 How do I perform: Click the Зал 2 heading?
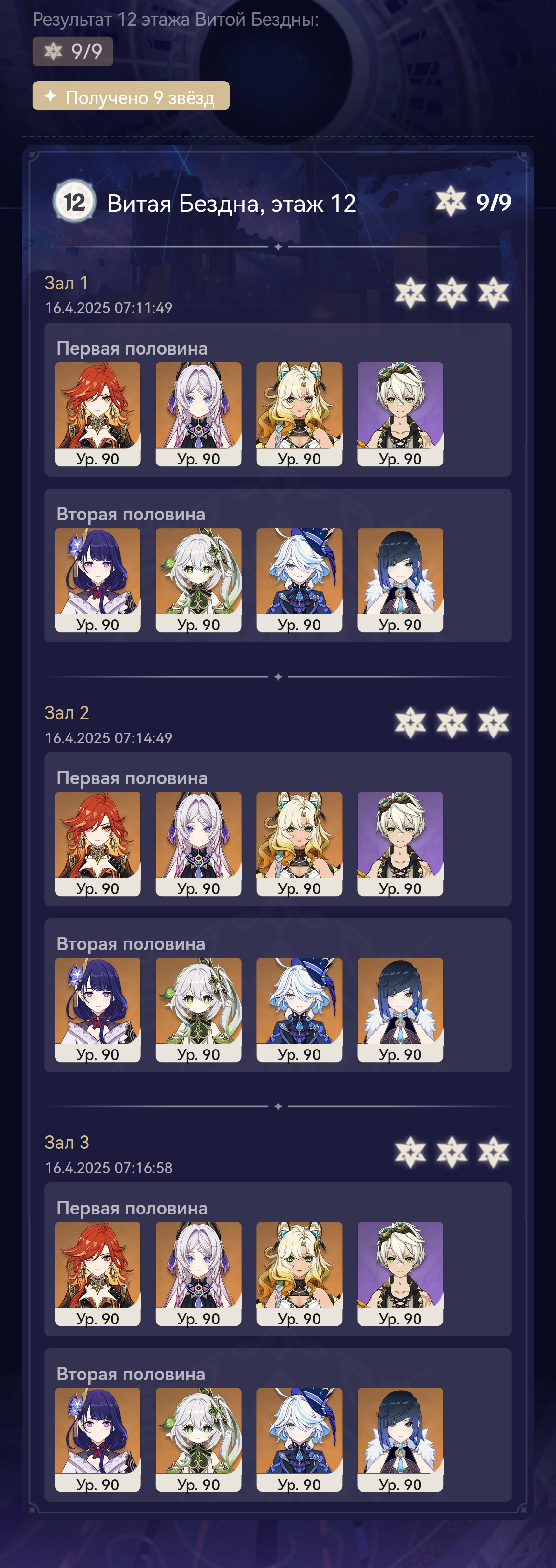coord(67,713)
